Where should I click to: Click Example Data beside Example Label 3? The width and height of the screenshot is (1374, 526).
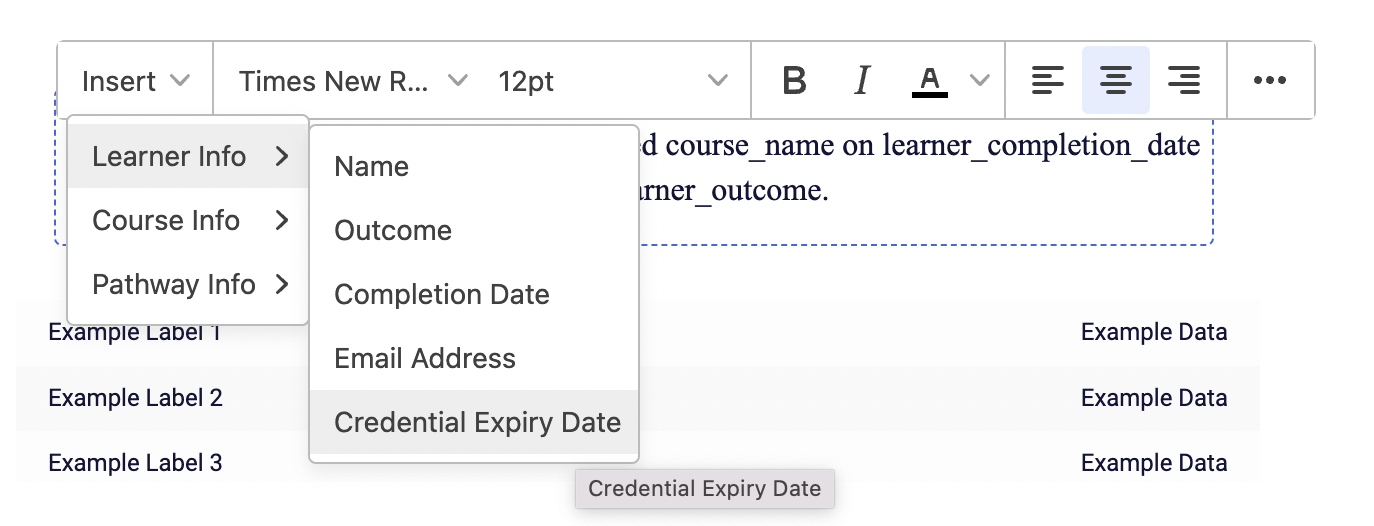coord(1154,463)
